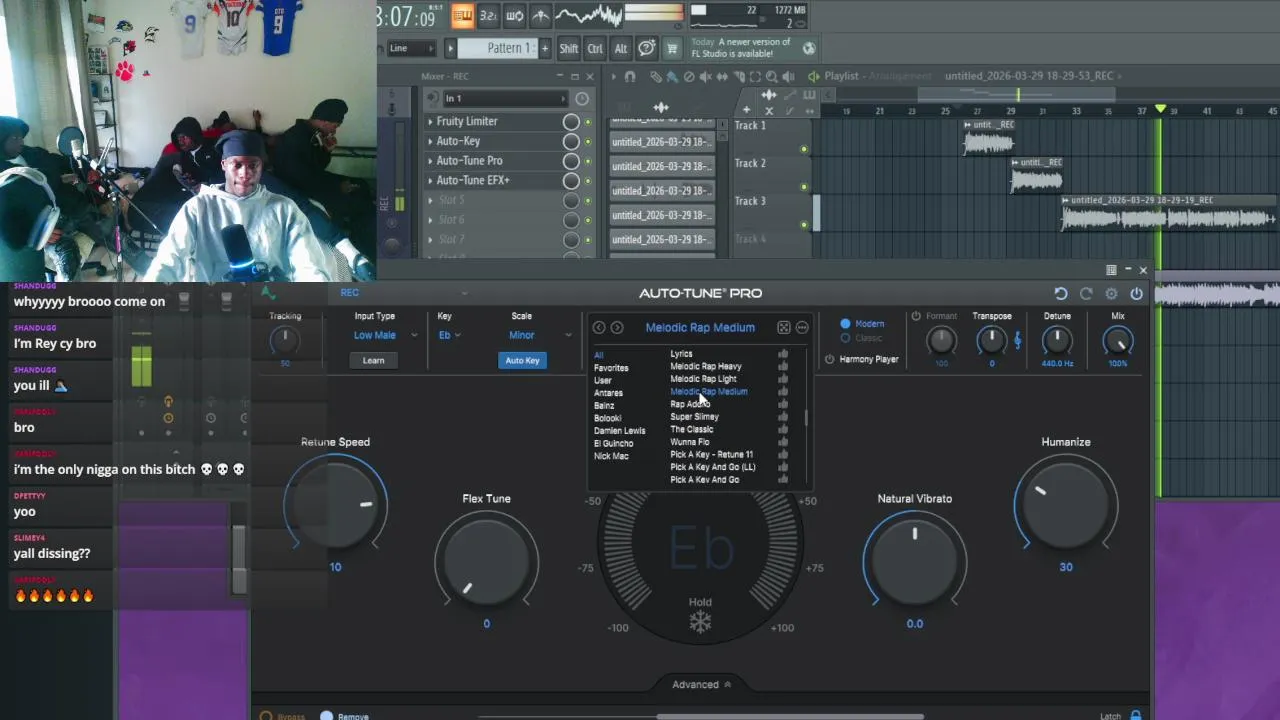Open Auto-Tune settings gear
Screen dimensions: 1280x720
tap(1111, 294)
